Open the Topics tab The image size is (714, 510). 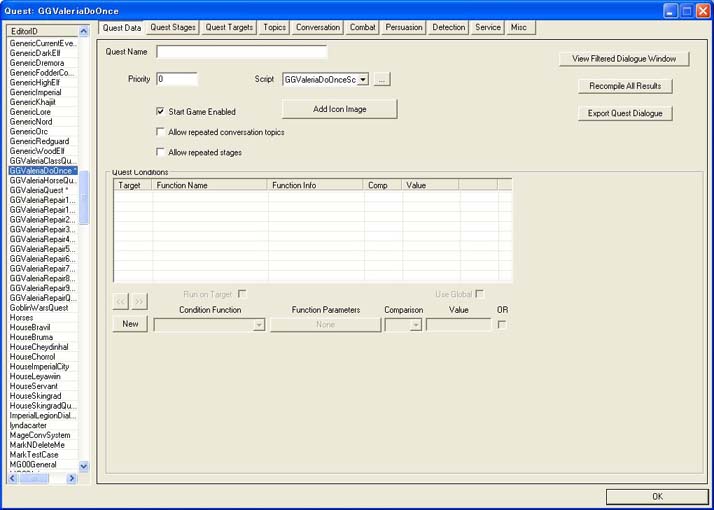274,27
